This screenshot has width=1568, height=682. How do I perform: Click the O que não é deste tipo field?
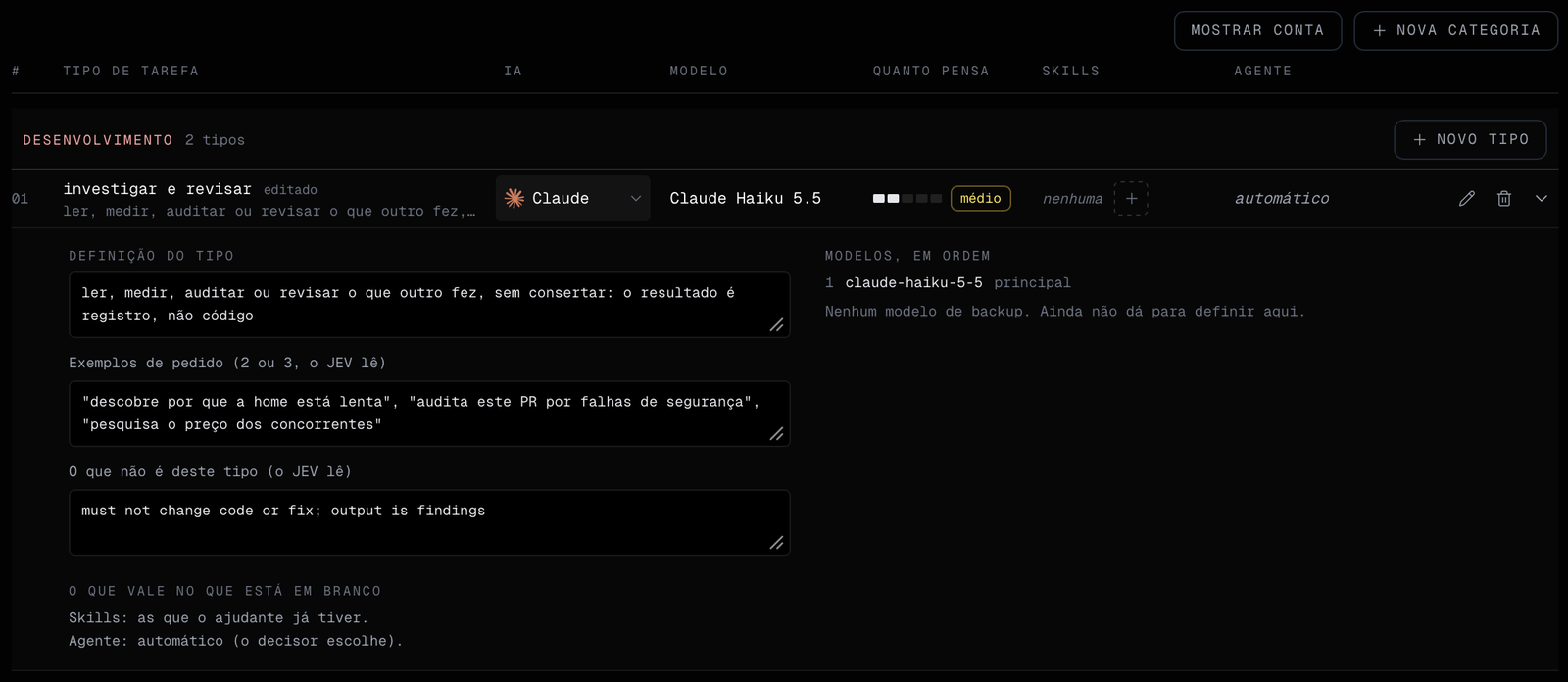point(429,522)
